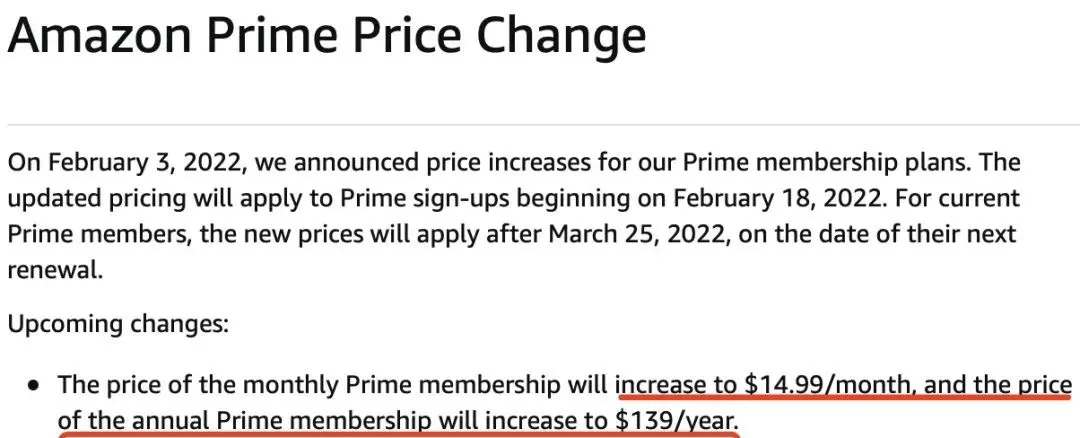Click the "Amazon Prime Price Change" heading
The width and height of the screenshot is (1080, 438).
(x=326, y=37)
